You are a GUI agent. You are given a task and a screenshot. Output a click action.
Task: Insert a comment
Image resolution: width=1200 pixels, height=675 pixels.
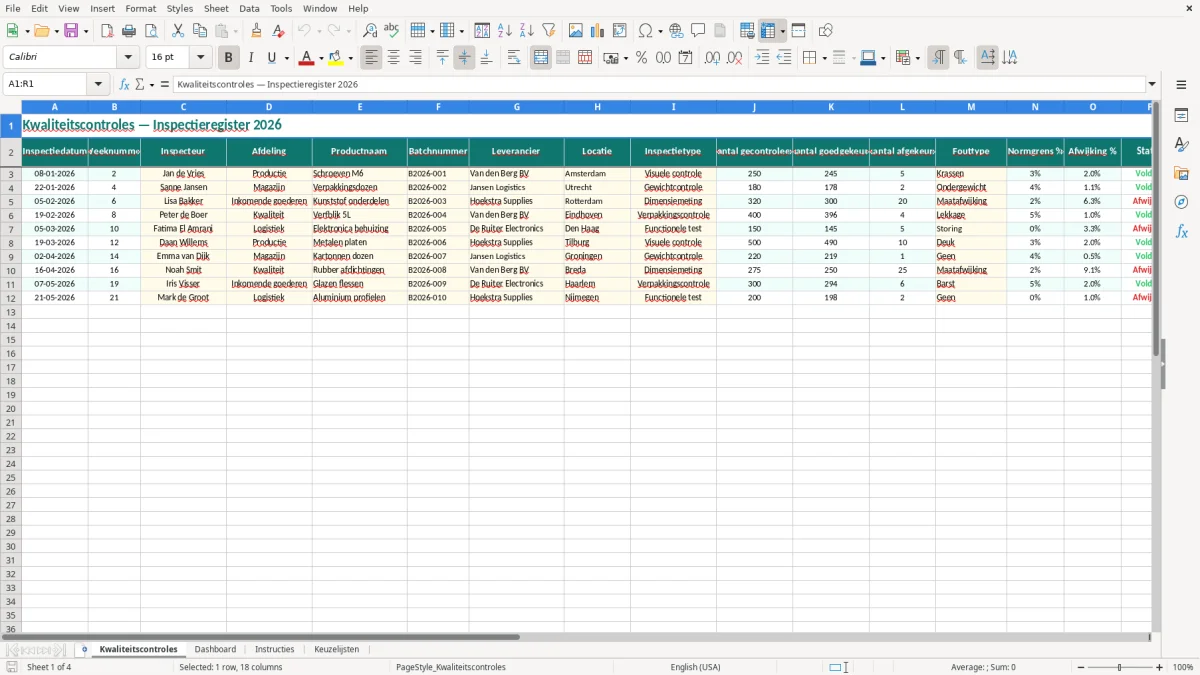coord(698,31)
